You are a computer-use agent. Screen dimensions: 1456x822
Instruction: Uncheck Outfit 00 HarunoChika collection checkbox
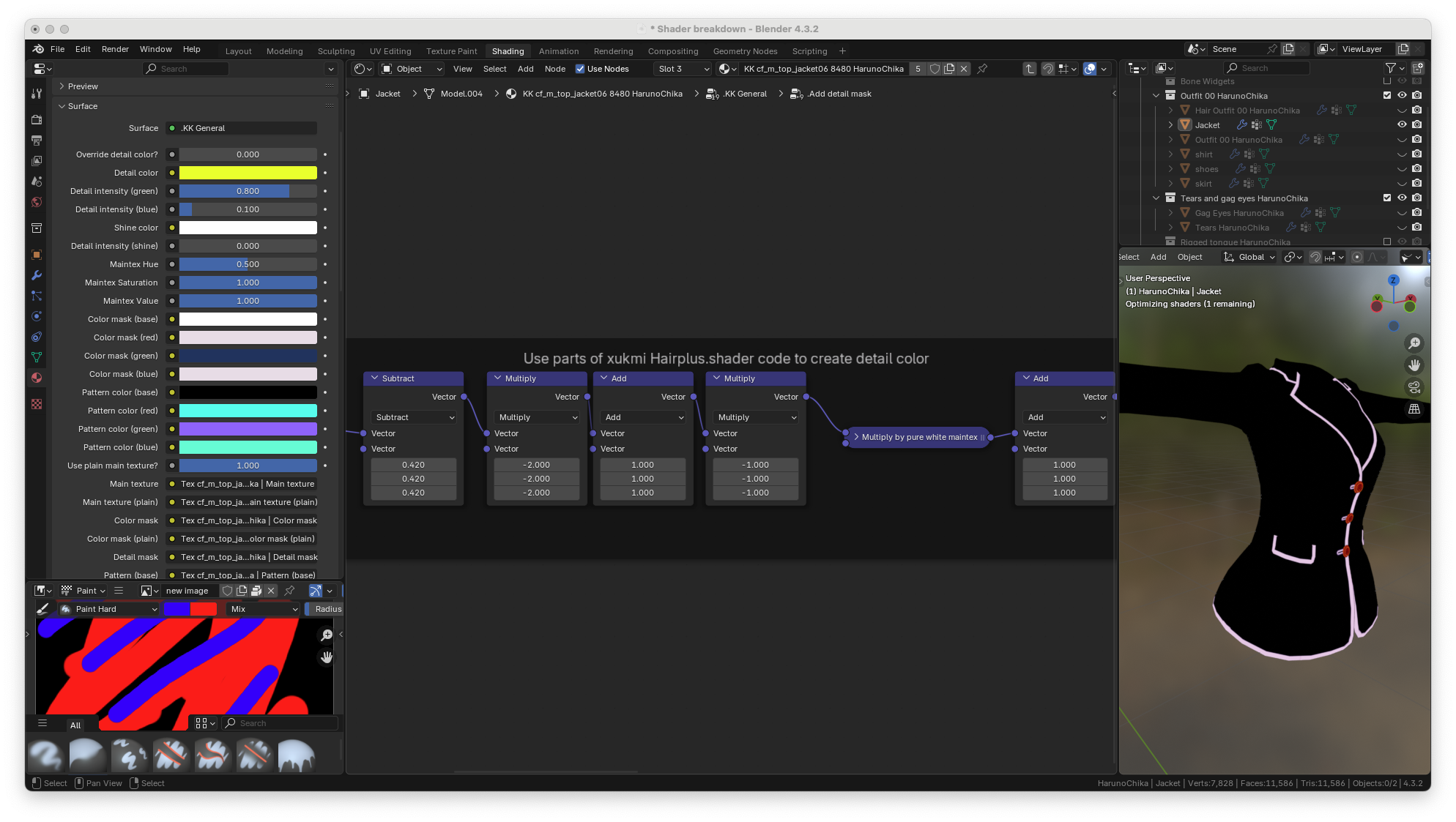[1386, 96]
